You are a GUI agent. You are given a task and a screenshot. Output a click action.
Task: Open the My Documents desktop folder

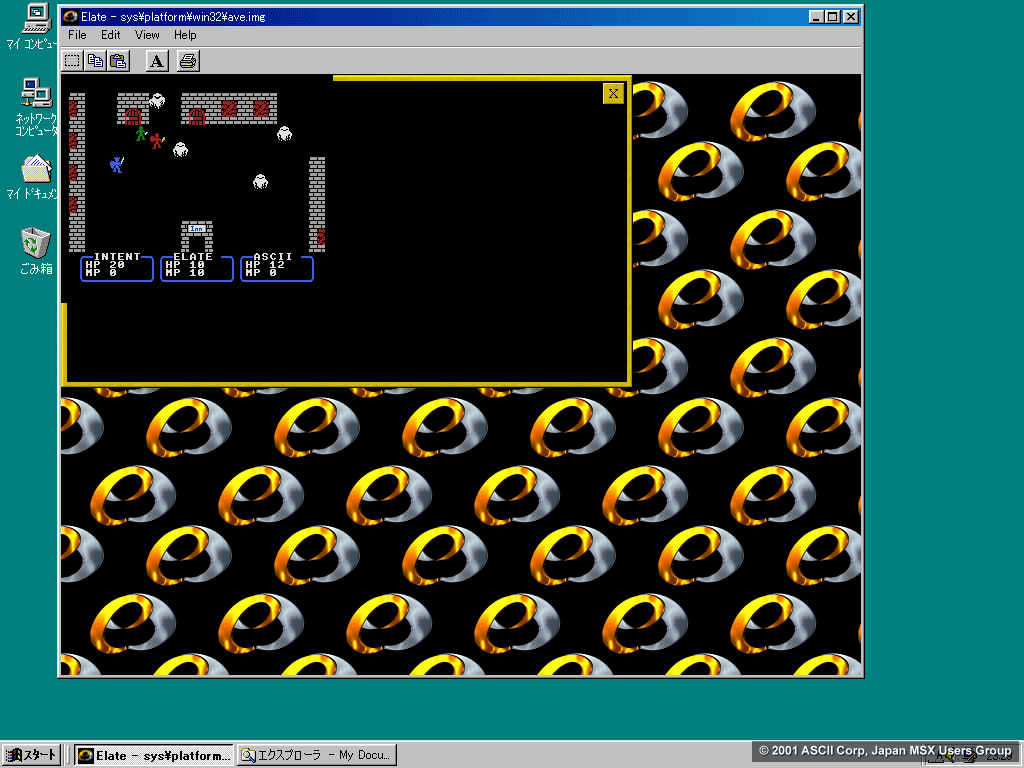pyautogui.click(x=35, y=177)
